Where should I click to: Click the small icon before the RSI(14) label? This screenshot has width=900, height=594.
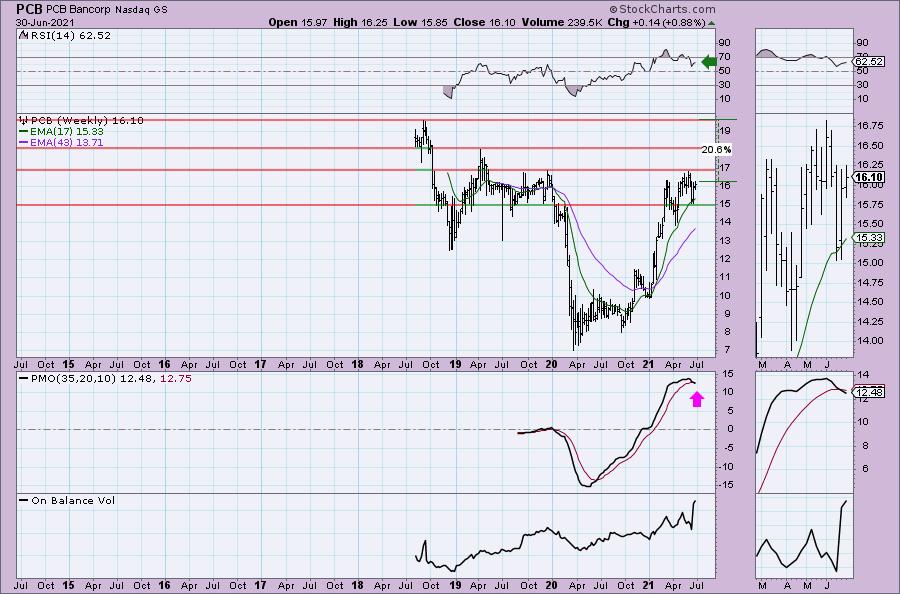click(23, 35)
